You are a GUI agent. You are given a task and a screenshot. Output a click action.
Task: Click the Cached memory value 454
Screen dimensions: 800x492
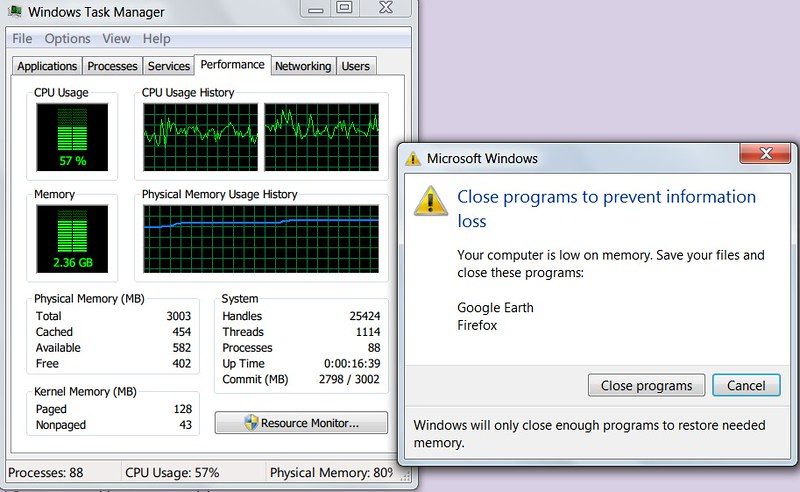coord(182,332)
